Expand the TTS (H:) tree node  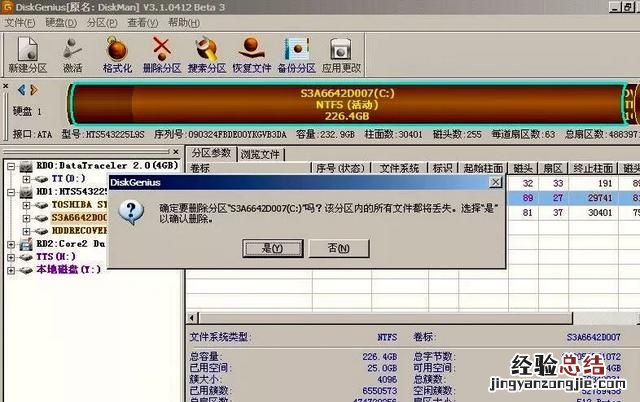[x=11, y=257]
